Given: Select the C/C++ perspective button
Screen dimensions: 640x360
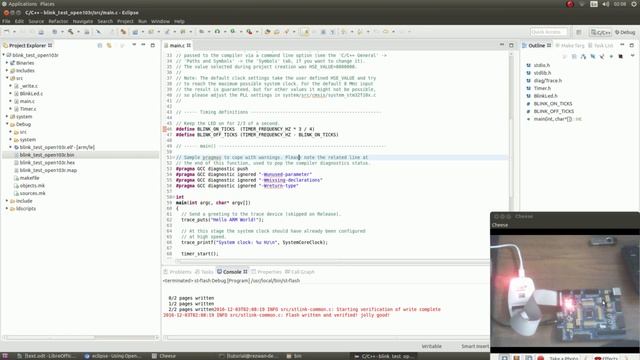Looking at the screenshot, I should coord(600,32).
